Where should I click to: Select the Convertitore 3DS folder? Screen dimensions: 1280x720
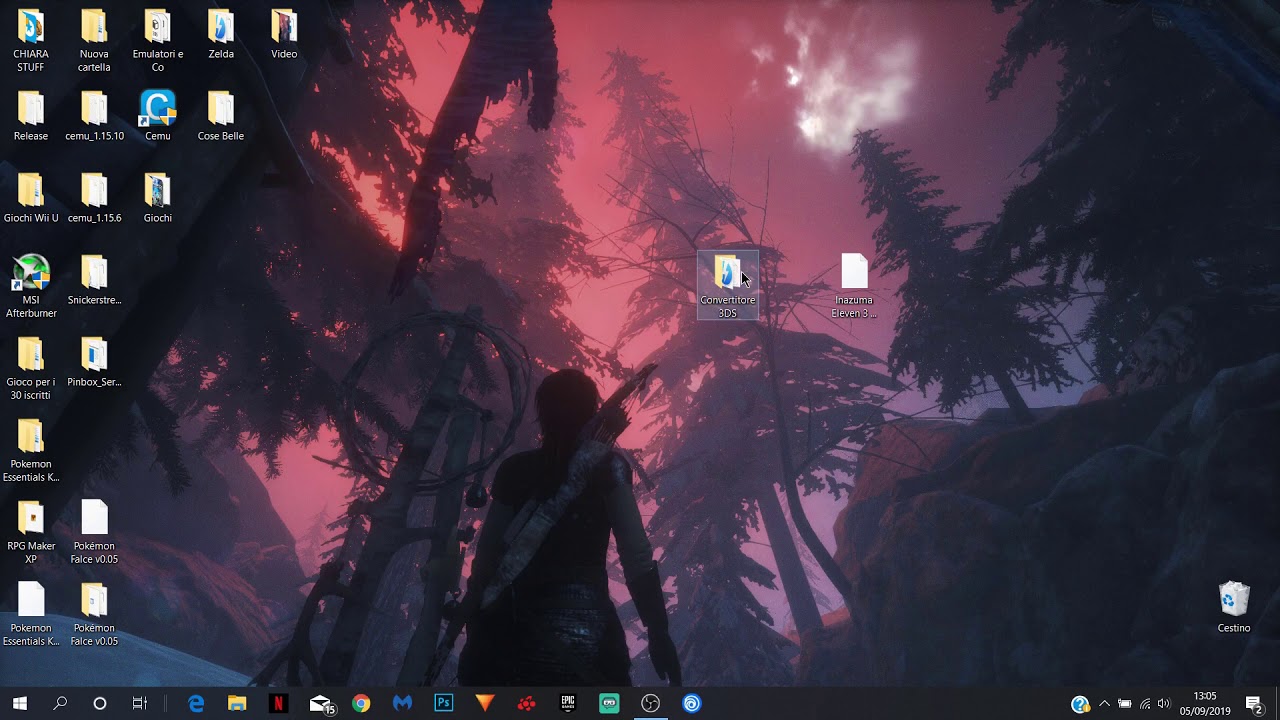tap(728, 286)
